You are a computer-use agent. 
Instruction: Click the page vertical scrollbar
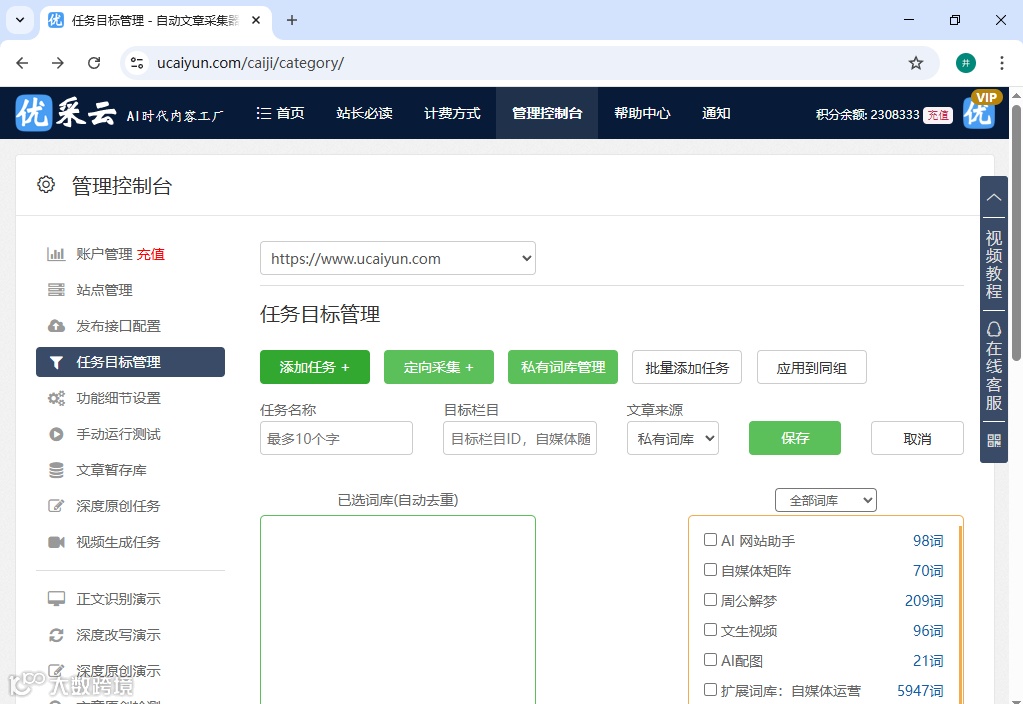tap(1016, 233)
